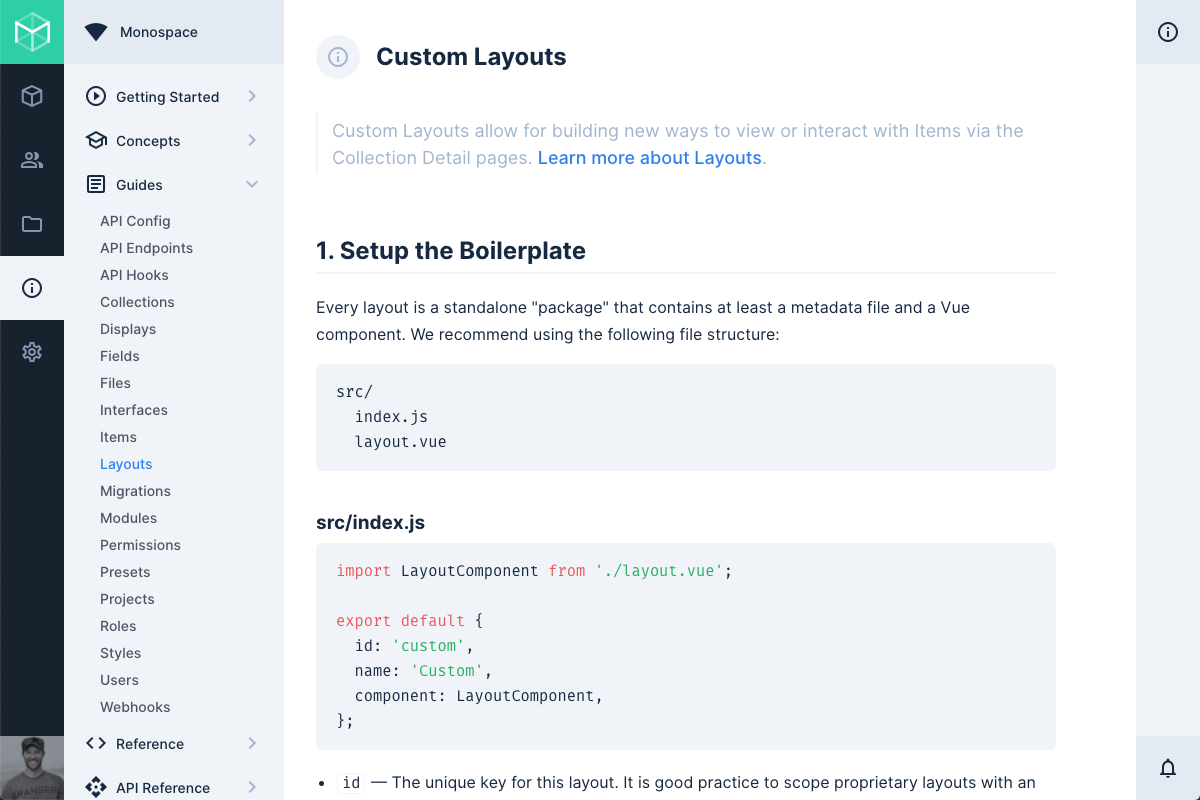Open the Documentation module icon
The image size is (1200, 800).
(32, 288)
